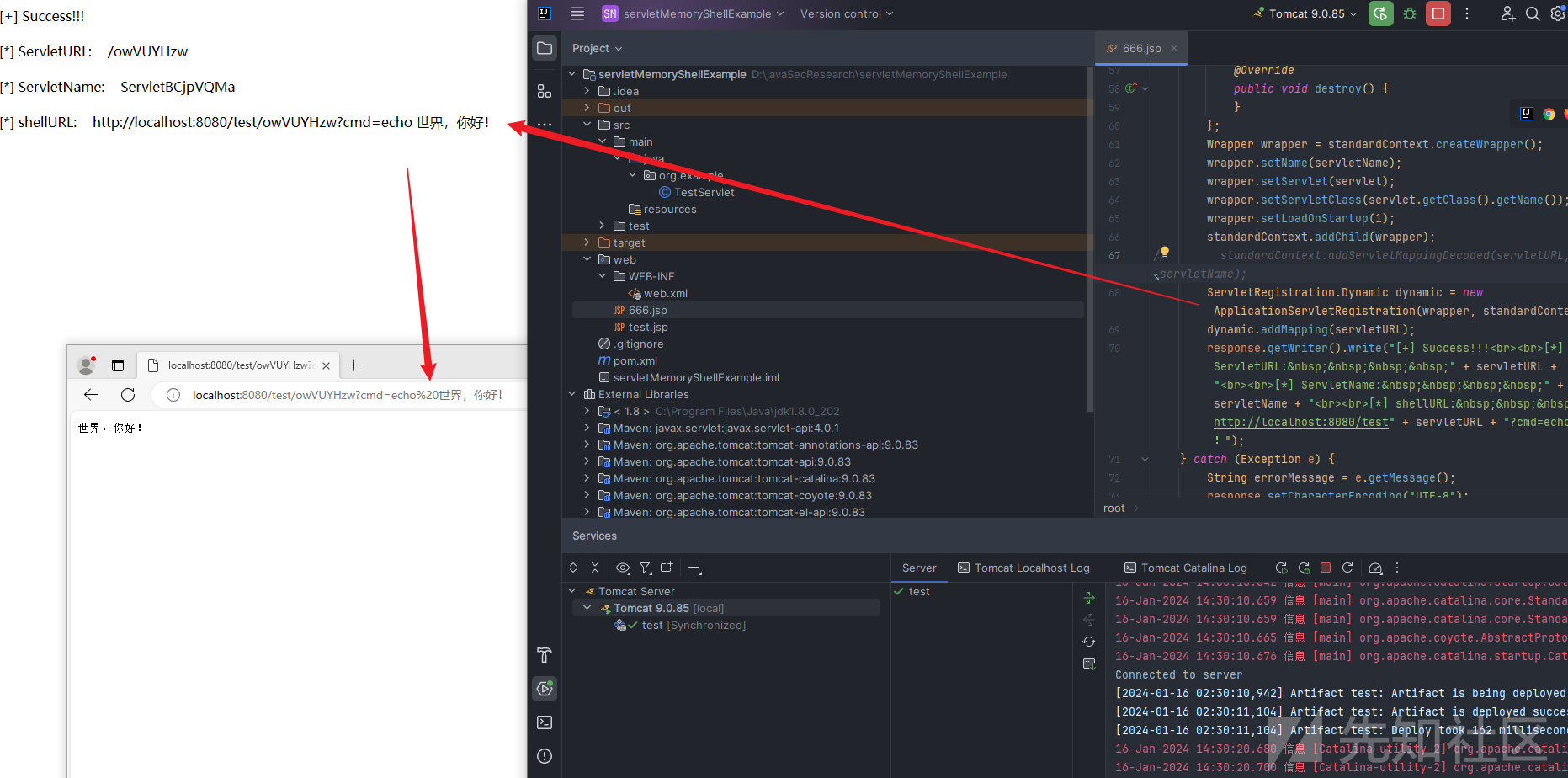
Task: Expand the out folder
Action: 587,108
